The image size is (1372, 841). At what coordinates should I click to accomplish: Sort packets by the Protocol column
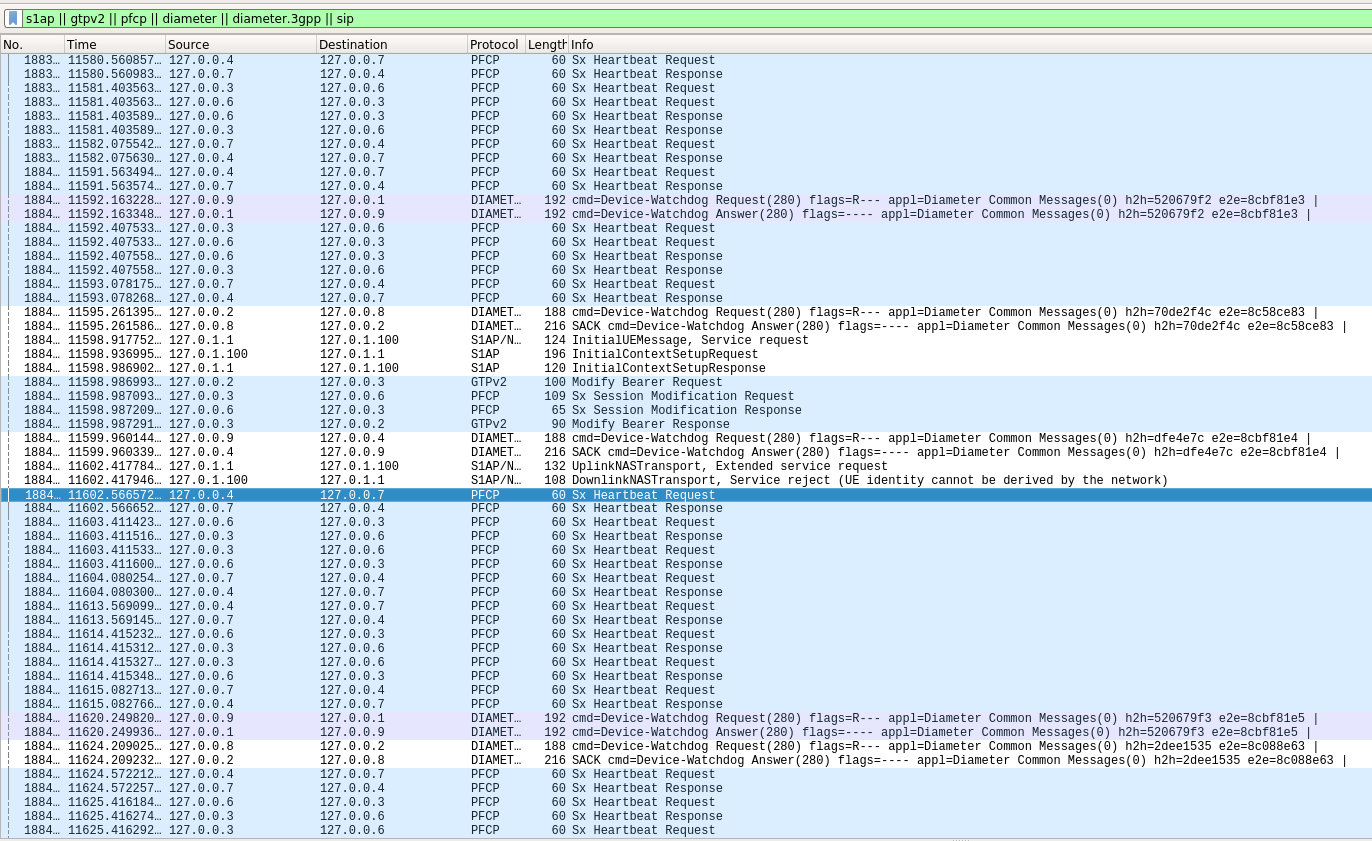pyautogui.click(x=494, y=44)
